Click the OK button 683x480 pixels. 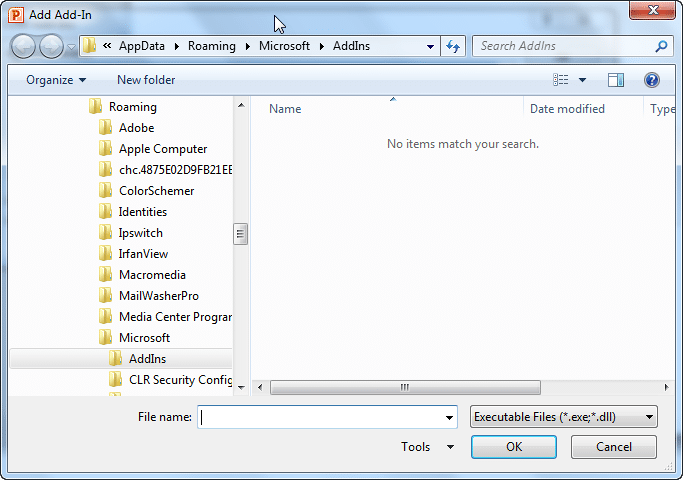click(x=514, y=447)
